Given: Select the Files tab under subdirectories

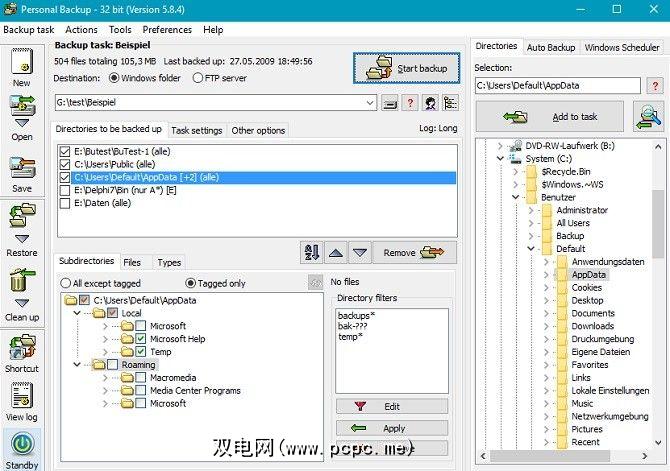Looking at the screenshot, I should coord(132,262).
